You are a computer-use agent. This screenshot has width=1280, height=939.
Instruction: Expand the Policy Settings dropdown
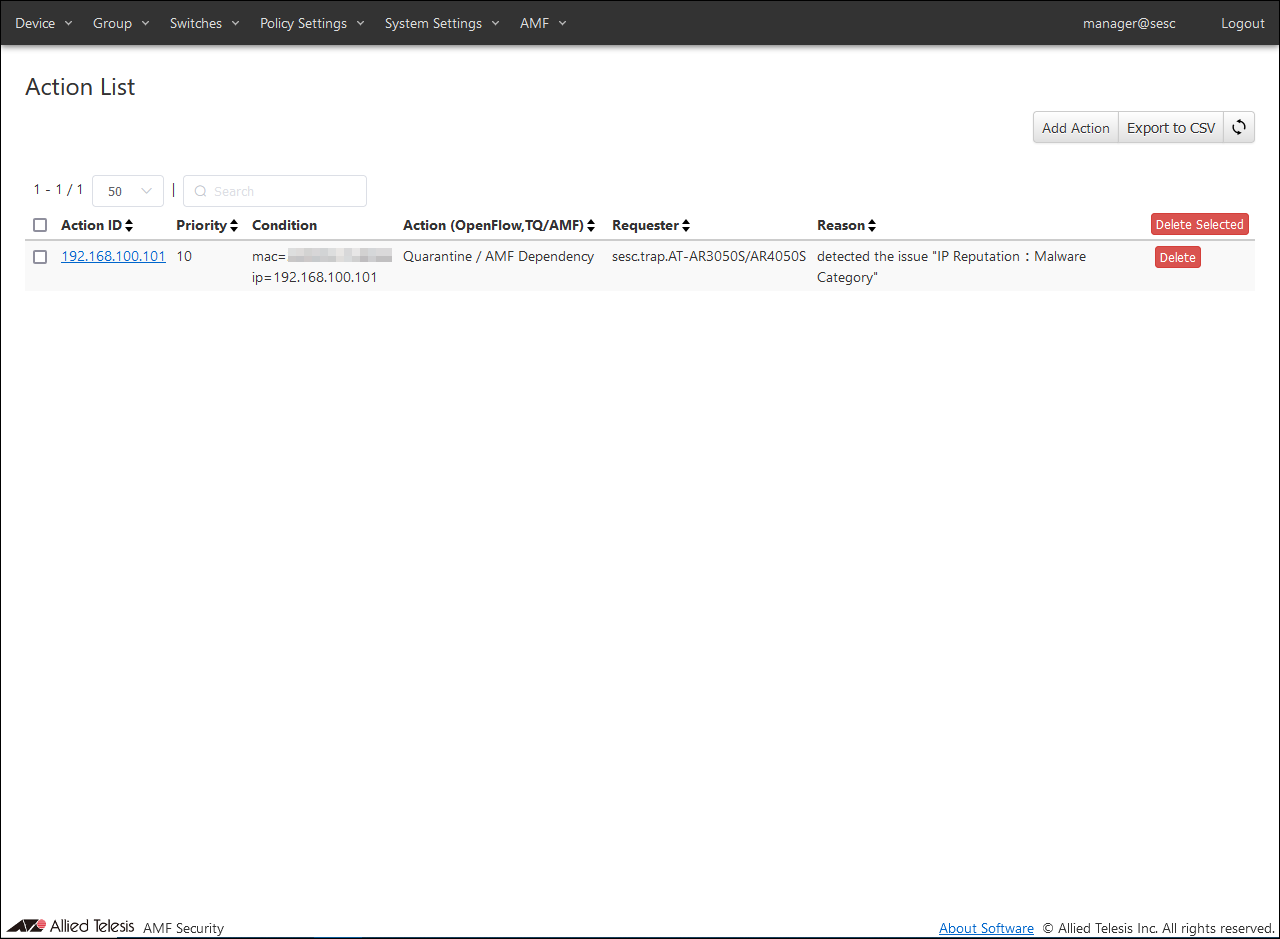(312, 23)
